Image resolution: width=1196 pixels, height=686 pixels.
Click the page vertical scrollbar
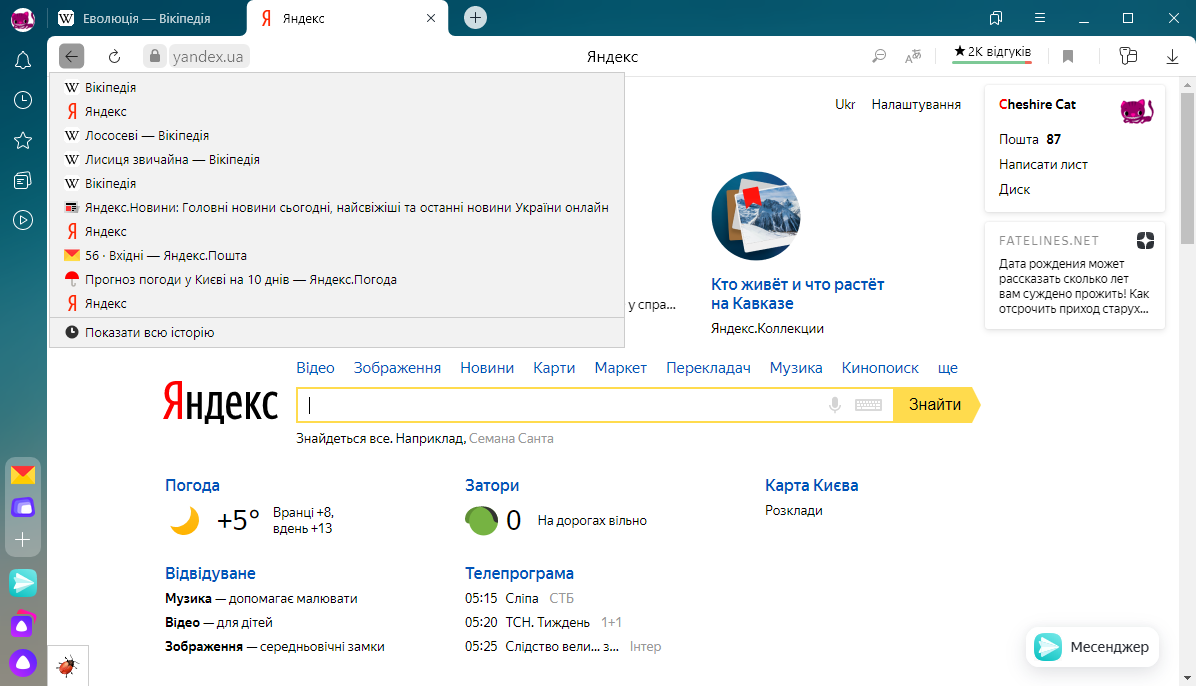1188,168
